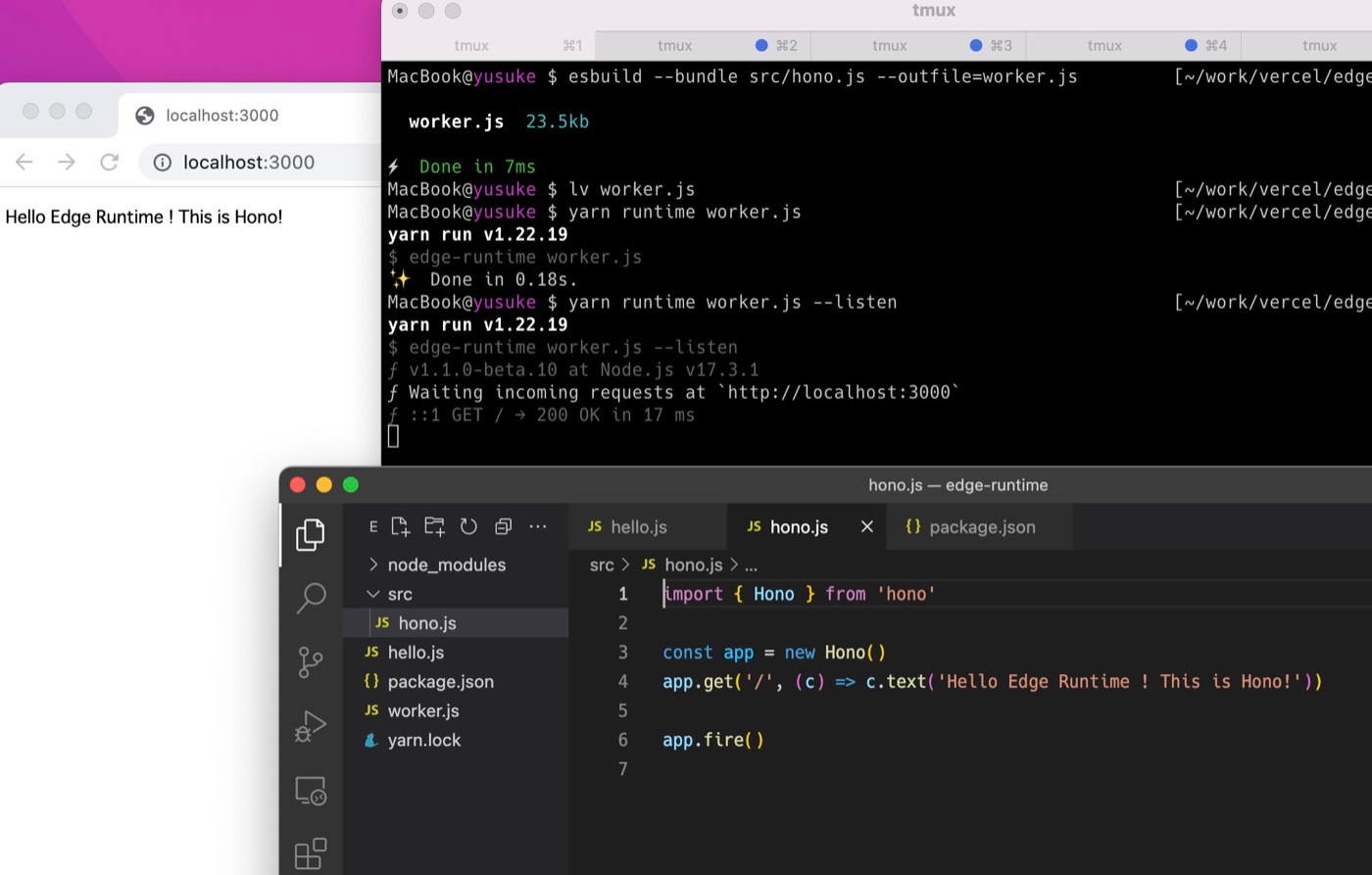Open the Explorer view in VS Code activity bar
Viewport: 1372px width, 875px height.
[x=311, y=534]
